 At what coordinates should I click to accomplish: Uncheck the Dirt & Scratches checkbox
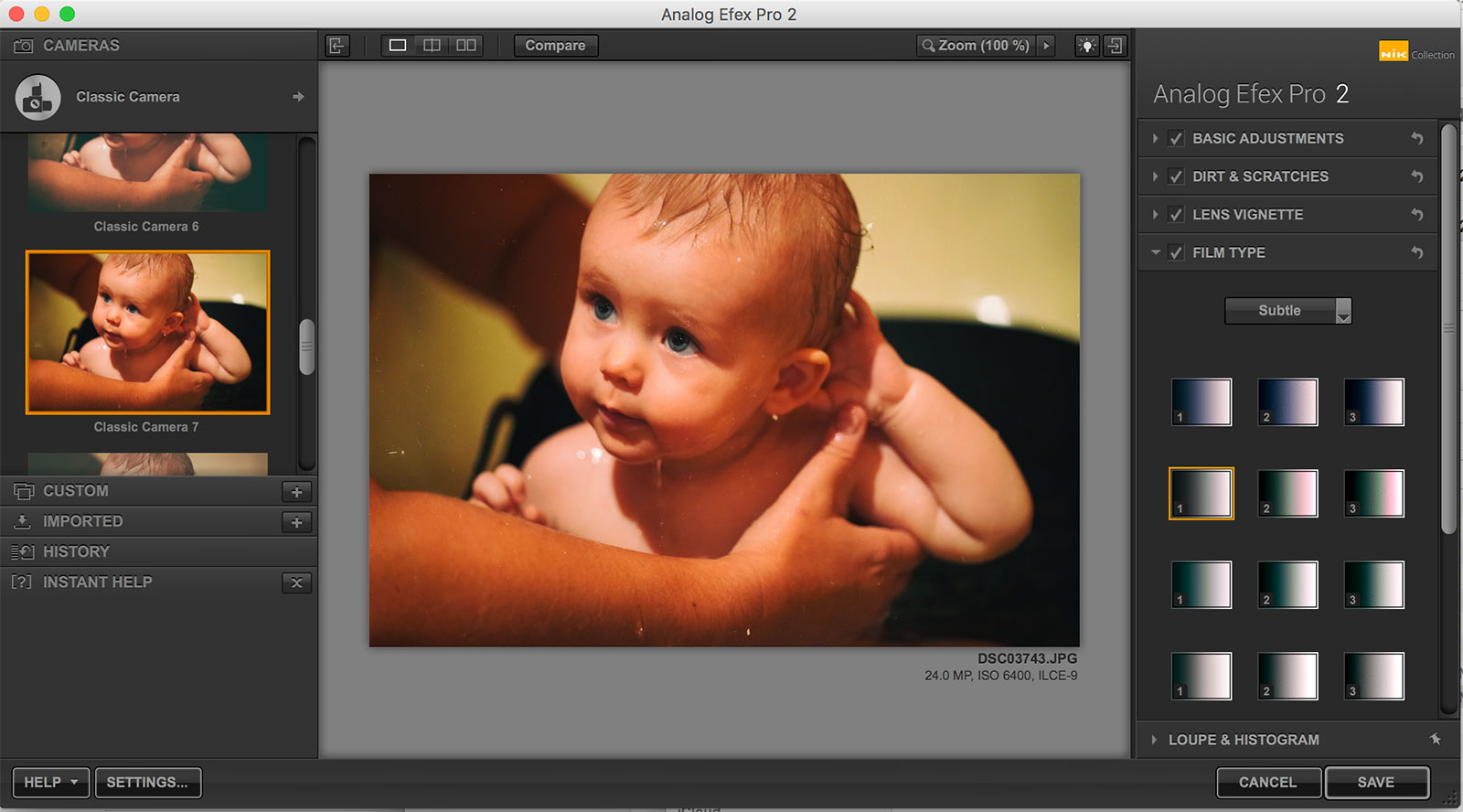tap(1176, 176)
